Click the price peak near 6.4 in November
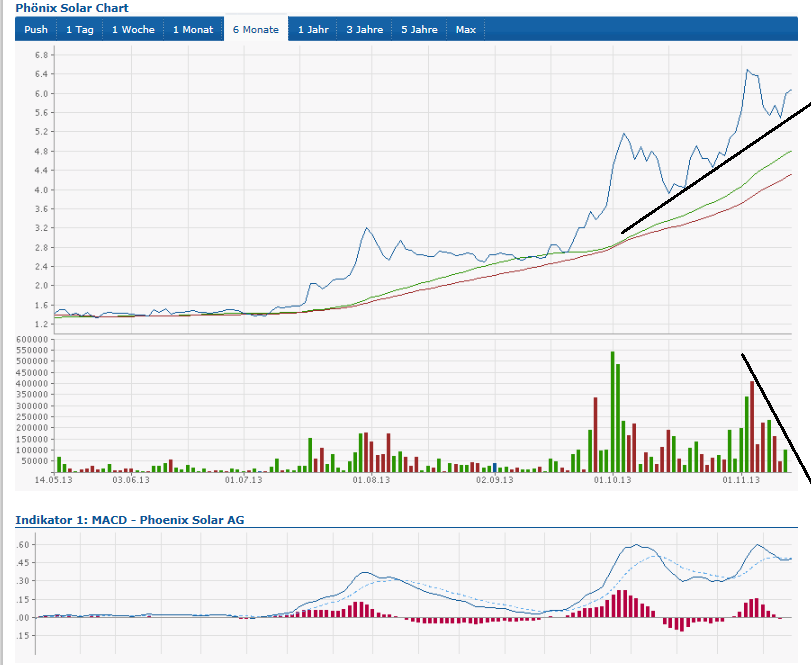The image size is (811, 665). (747, 70)
